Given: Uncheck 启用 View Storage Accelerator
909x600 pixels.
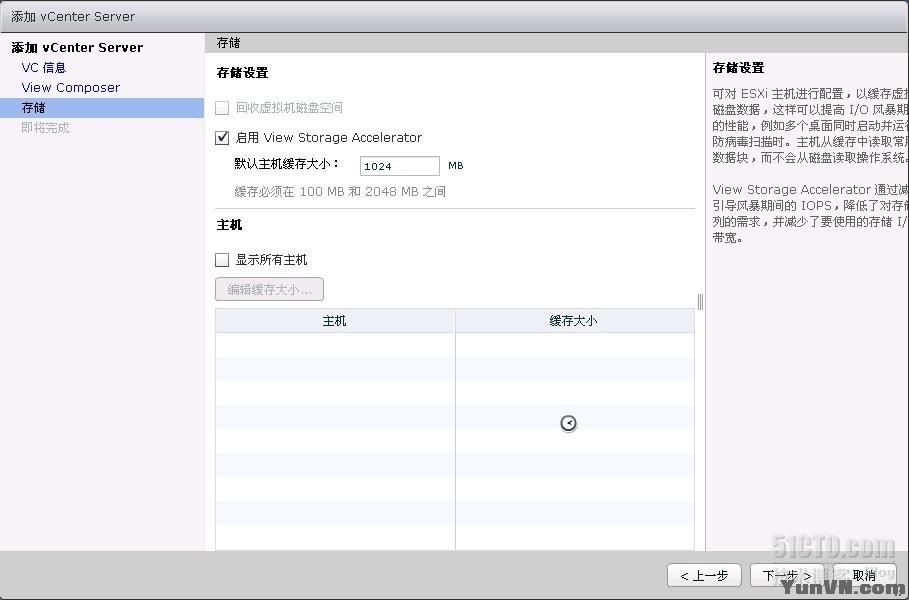Looking at the screenshot, I should pos(222,137).
